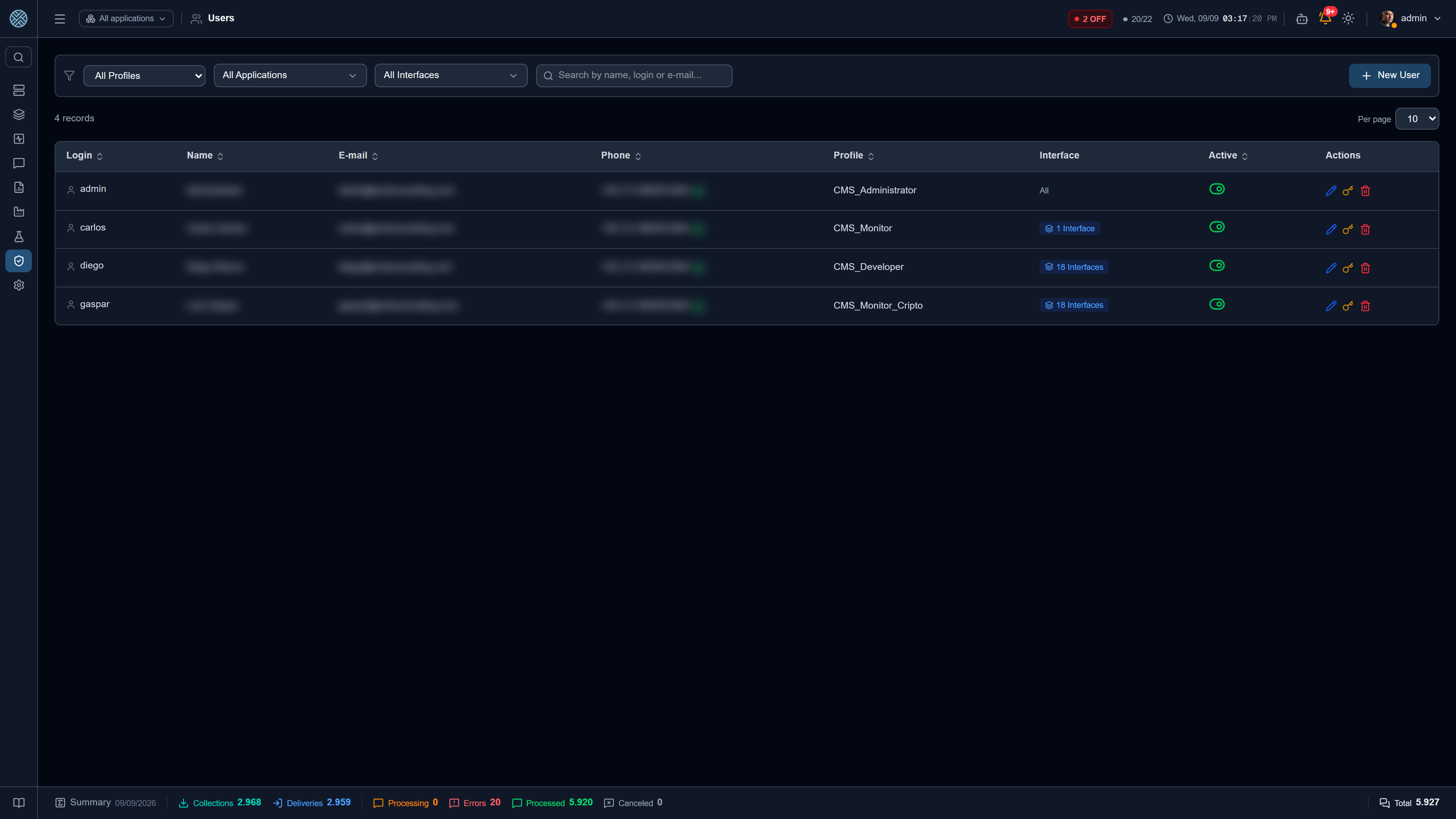The image size is (1456, 819).
Task: Open diego's 18 Interfaces badge
Action: pos(1074,267)
